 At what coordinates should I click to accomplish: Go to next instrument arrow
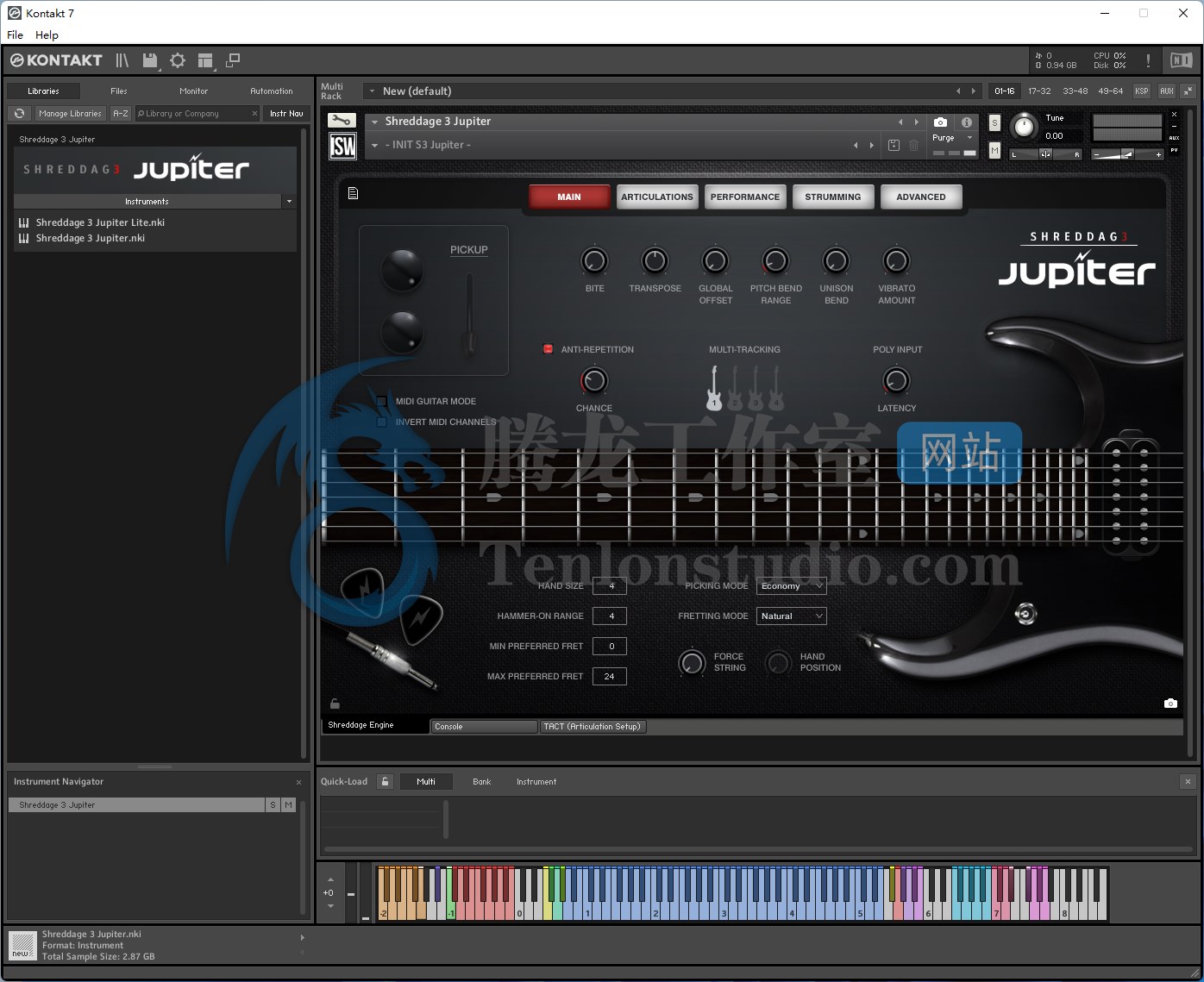click(x=917, y=122)
